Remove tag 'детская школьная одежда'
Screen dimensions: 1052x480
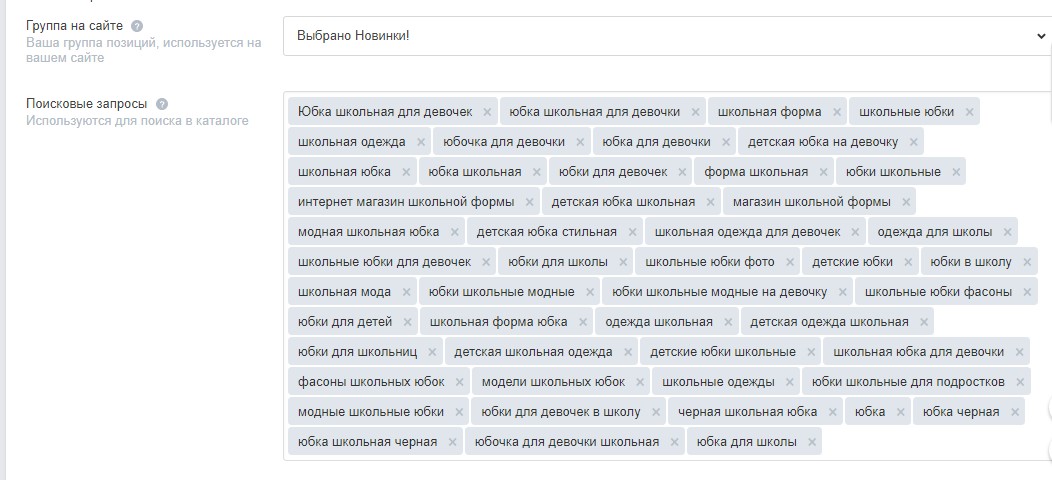point(627,352)
